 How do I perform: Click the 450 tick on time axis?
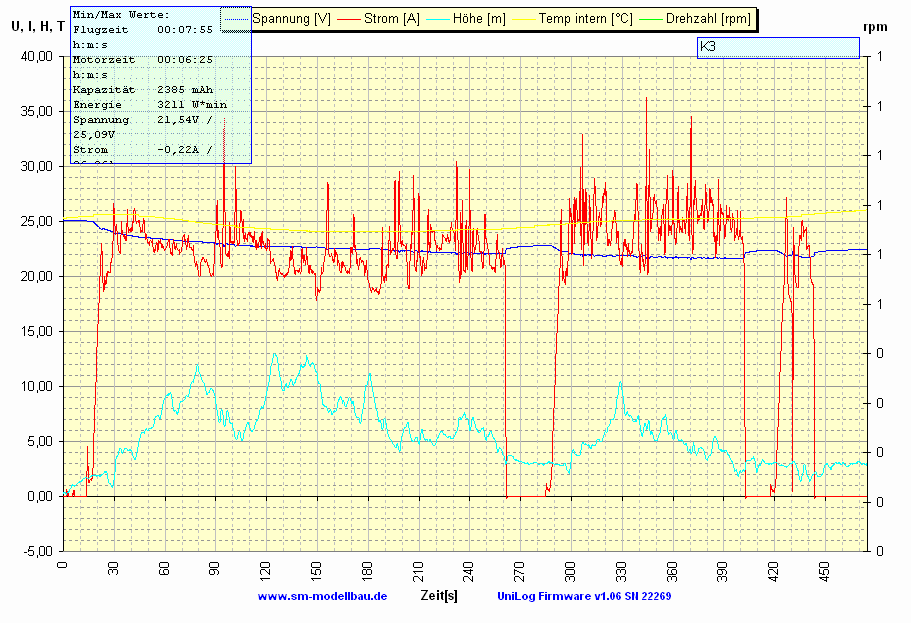[x=824, y=572]
